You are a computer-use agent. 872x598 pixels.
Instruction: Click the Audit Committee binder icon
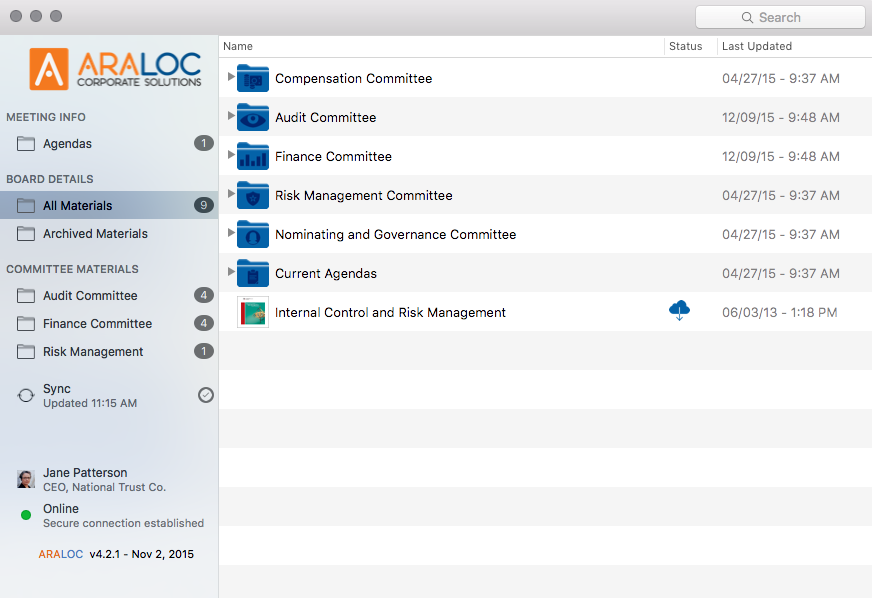point(252,117)
